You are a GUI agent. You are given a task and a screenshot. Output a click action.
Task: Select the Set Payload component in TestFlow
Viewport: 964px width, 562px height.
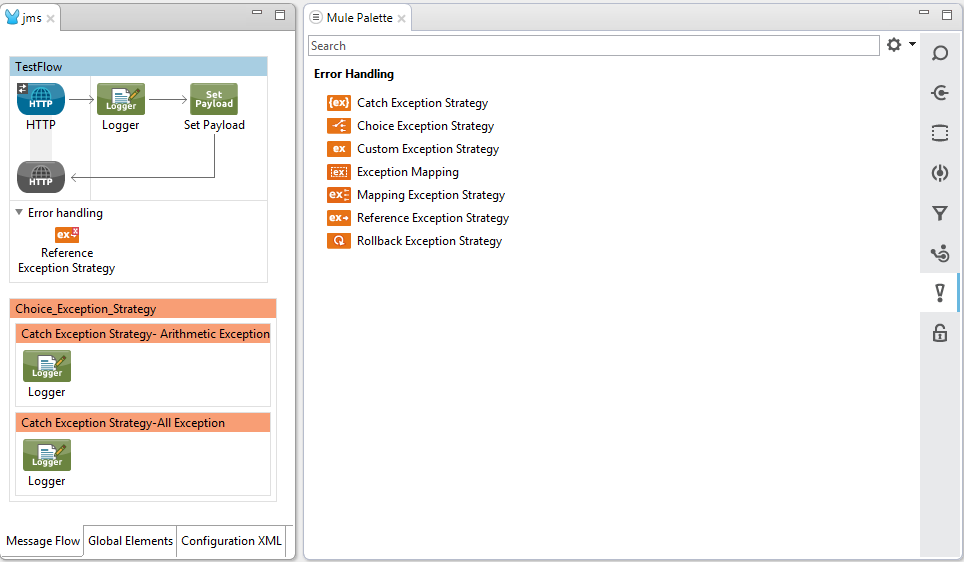coord(214,98)
